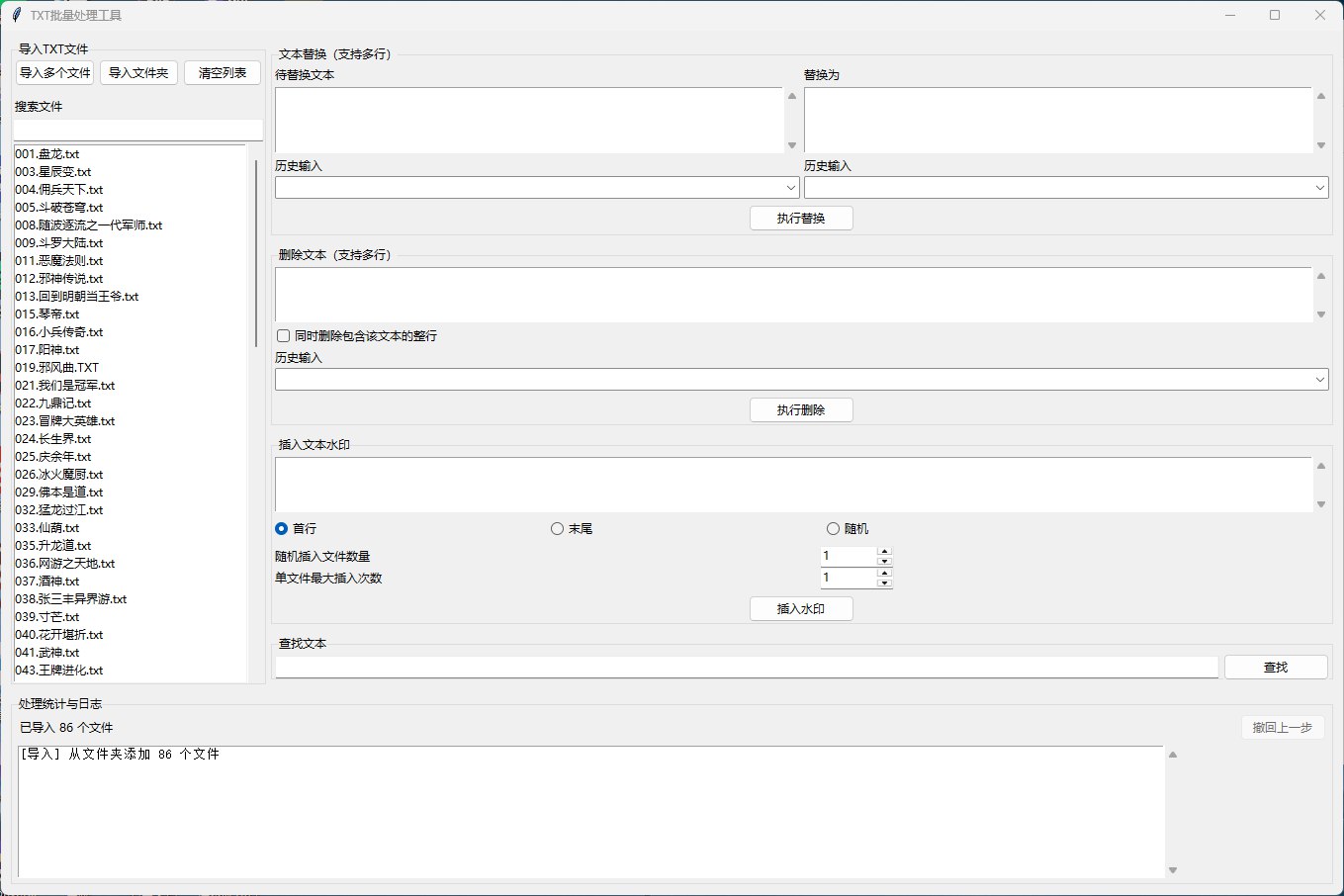Click the 执行替换 button
Viewport: 1344px width, 896px height.
tap(801, 219)
